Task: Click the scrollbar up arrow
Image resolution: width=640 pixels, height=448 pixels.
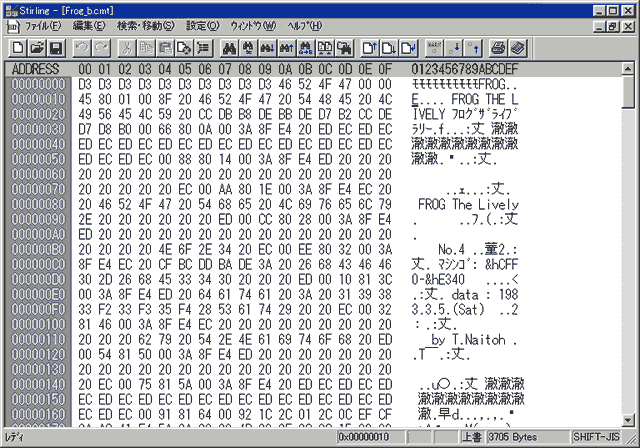Action: (x=628, y=69)
